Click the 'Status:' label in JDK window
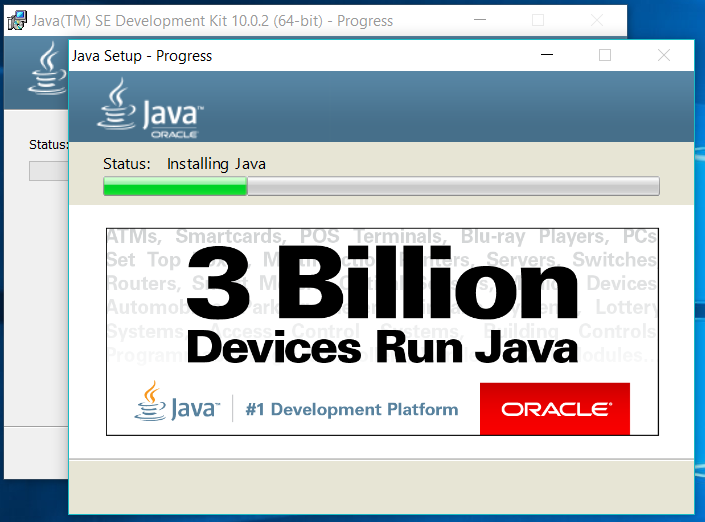Image resolution: width=705 pixels, height=522 pixels. [x=49, y=145]
